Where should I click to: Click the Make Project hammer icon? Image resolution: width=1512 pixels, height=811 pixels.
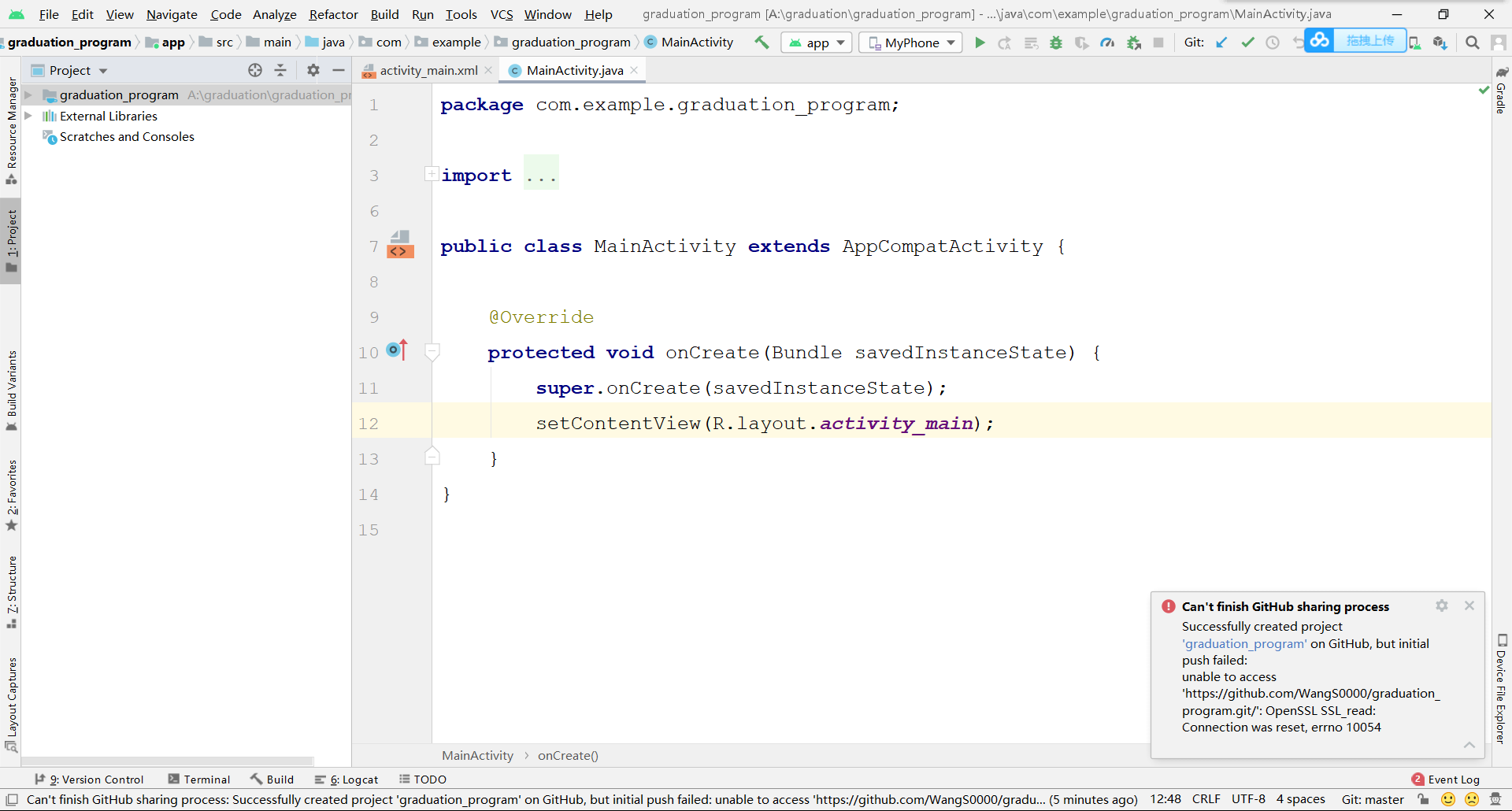pyautogui.click(x=762, y=43)
